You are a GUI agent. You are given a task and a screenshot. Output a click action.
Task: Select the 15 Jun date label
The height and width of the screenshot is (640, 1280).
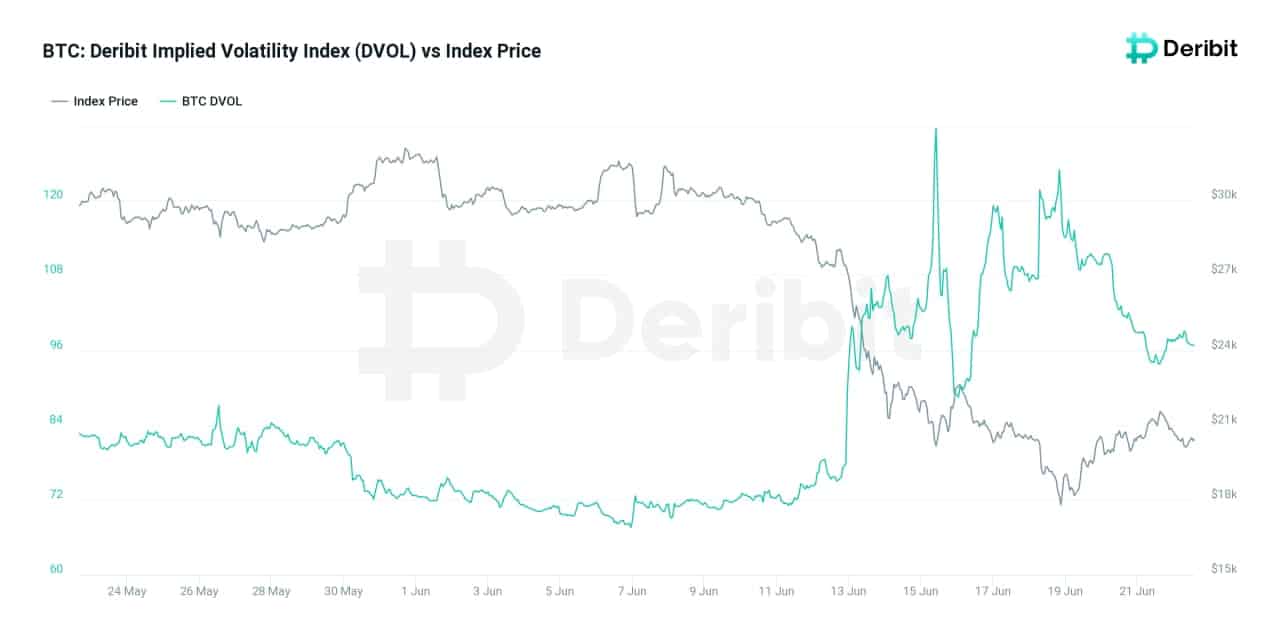921,591
